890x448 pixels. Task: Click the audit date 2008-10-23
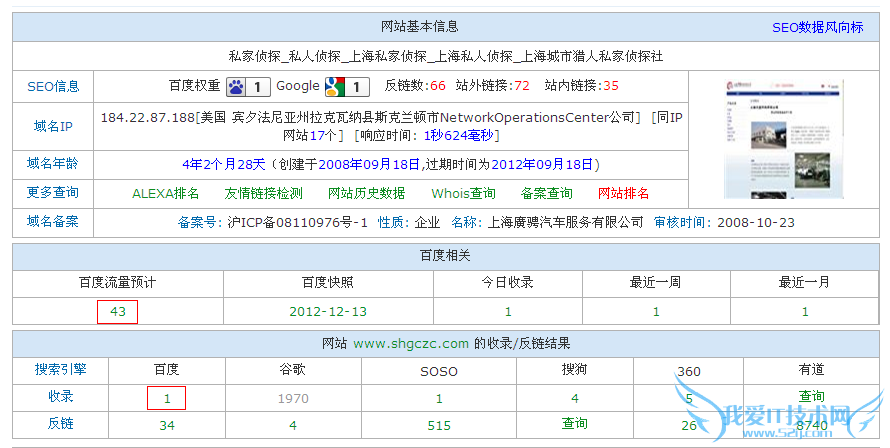pyautogui.click(x=756, y=223)
